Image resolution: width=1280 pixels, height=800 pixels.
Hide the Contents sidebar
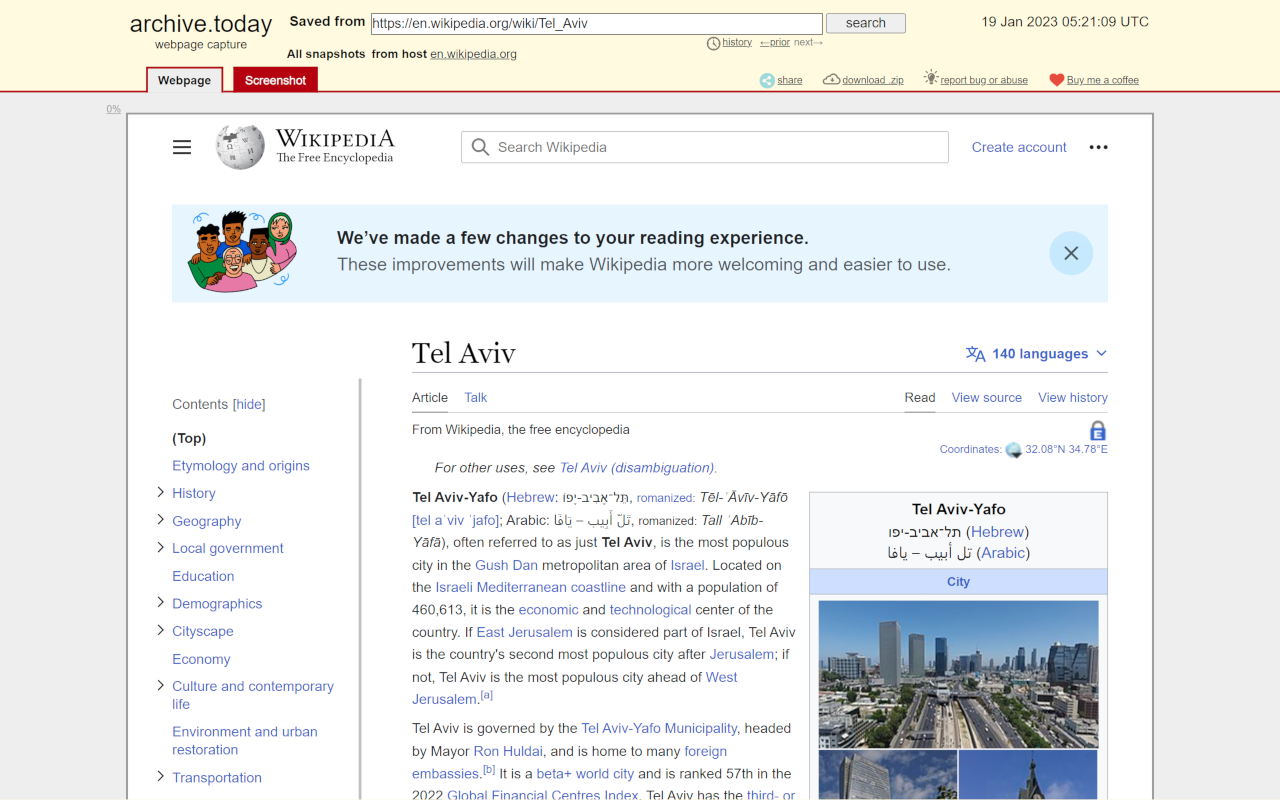(x=249, y=404)
